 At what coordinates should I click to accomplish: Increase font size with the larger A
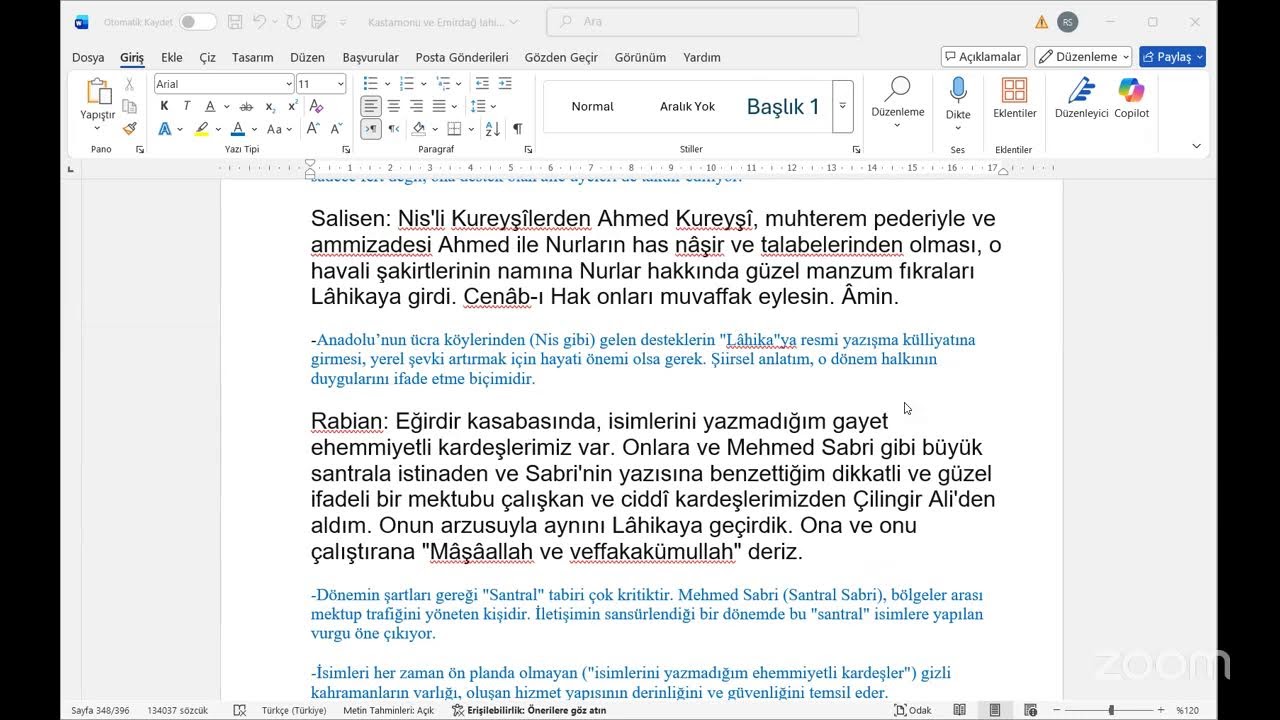click(312, 129)
